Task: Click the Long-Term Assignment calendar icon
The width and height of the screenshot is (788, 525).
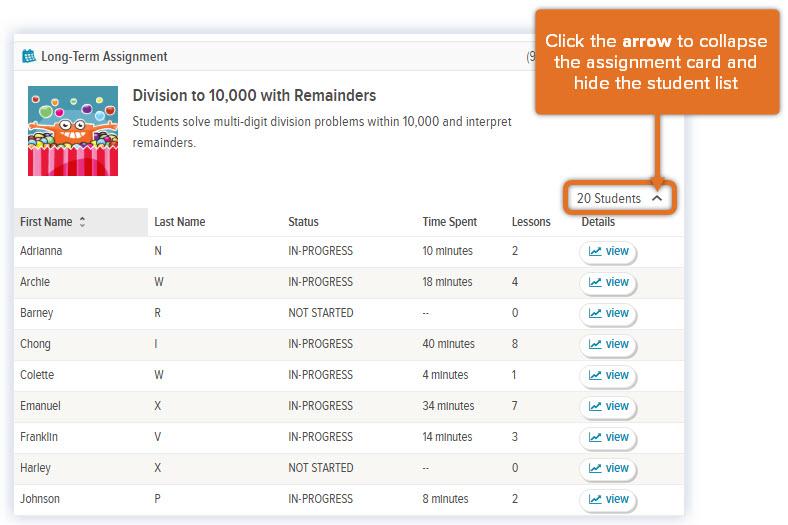Action: pos(29,56)
